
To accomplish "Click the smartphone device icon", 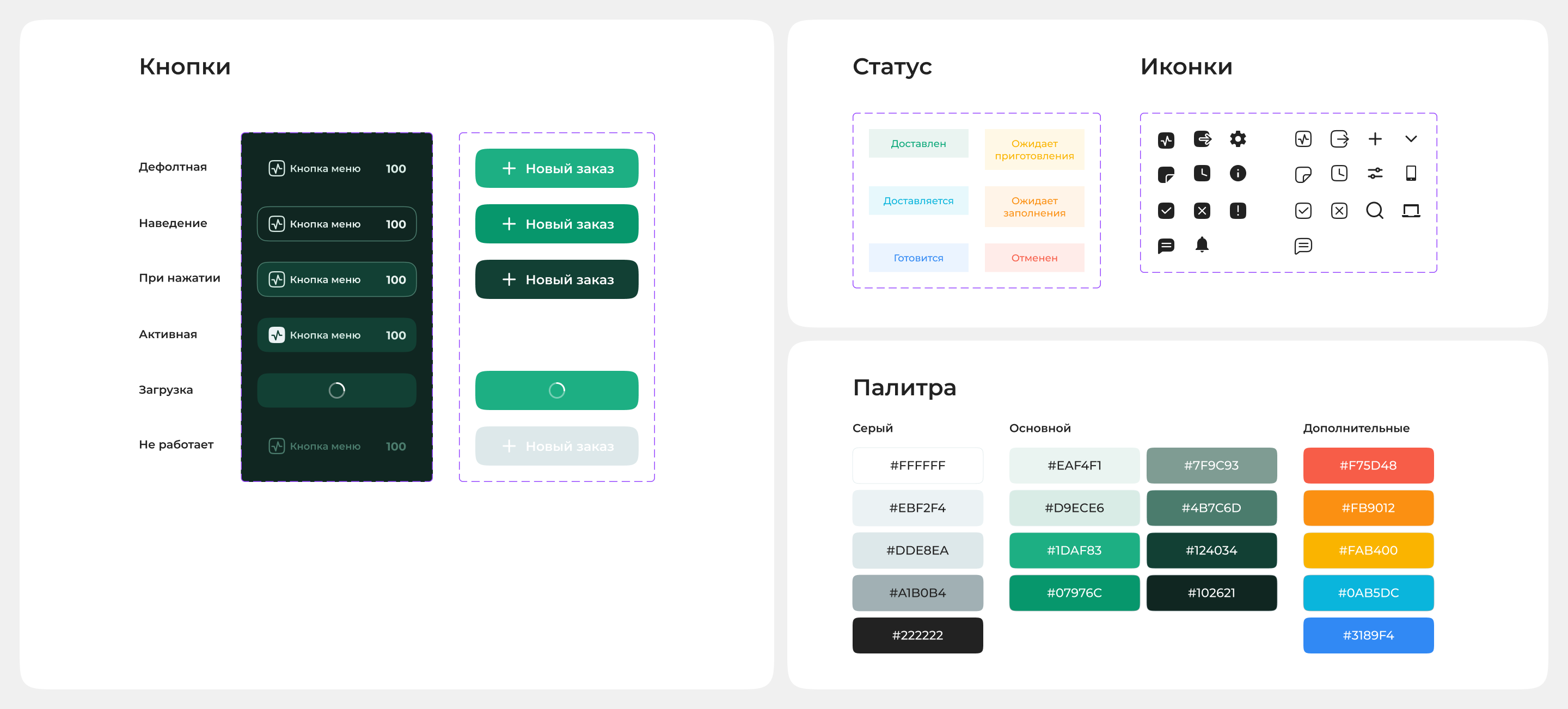I will click(1410, 174).
